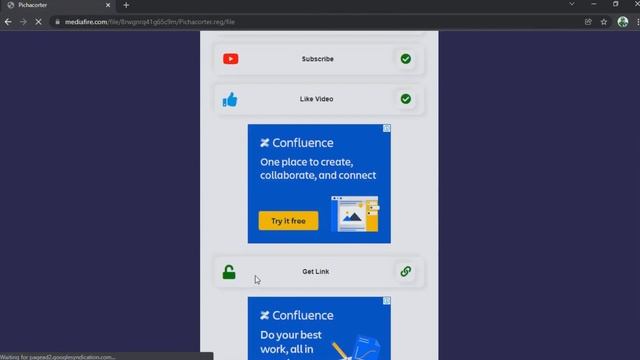Open ad info icon on second Confluence ad

coord(387,301)
